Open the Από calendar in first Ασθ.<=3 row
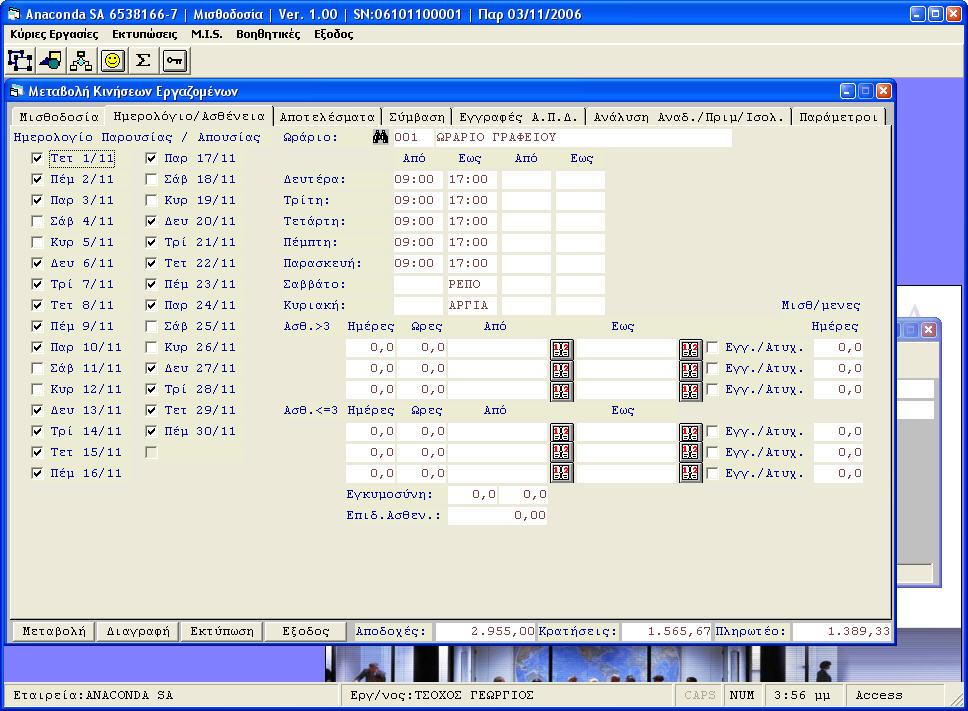The width and height of the screenshot is (968, 711). [x=561, y=433]
